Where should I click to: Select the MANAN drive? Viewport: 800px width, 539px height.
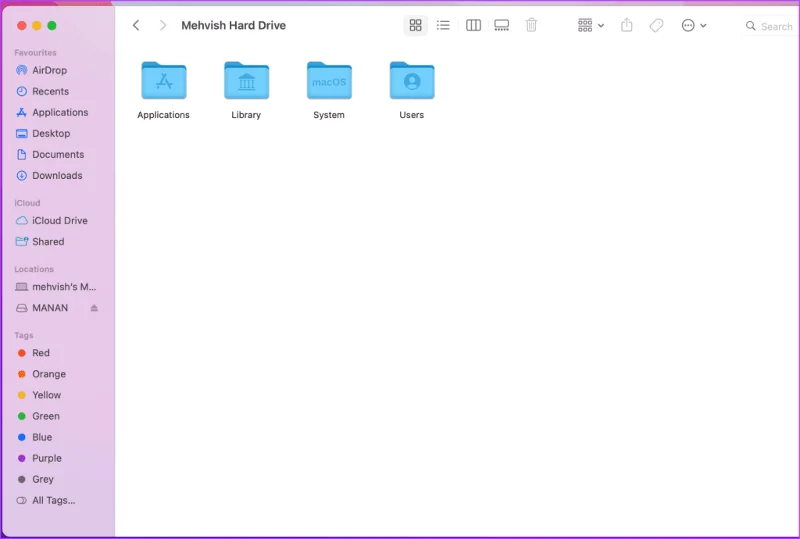click(50, 308)
